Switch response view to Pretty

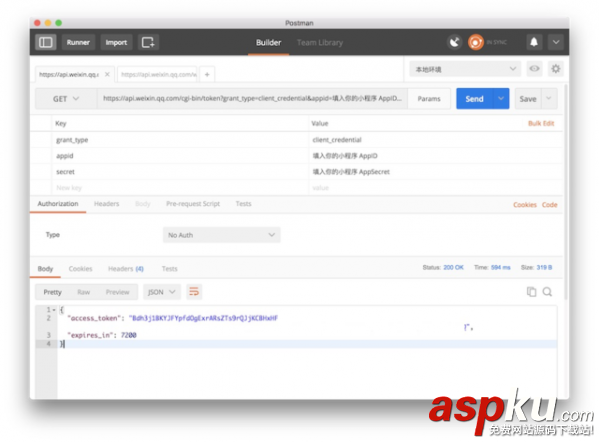coord(52,292)
